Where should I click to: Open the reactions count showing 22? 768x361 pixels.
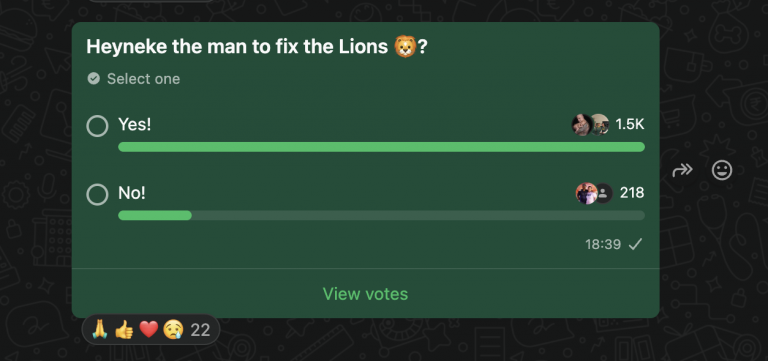200,330
